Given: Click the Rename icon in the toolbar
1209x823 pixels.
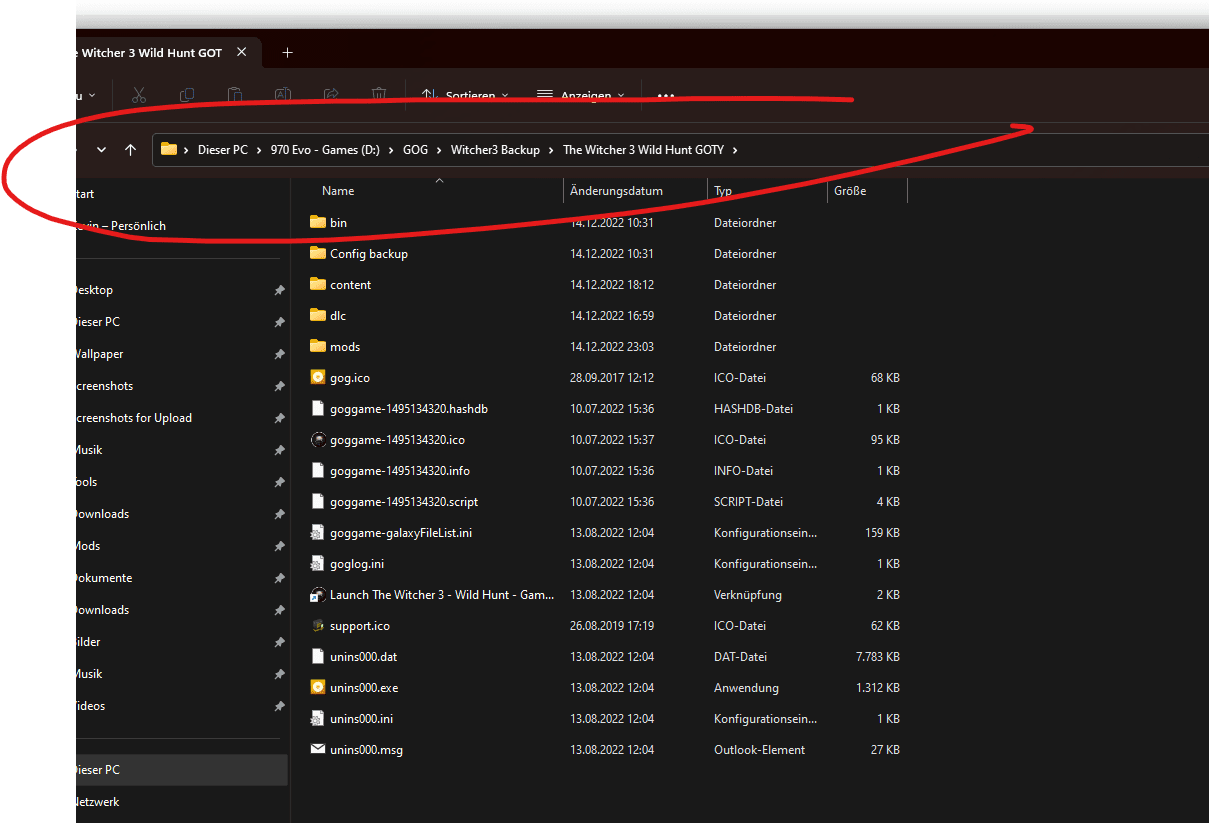Looking at the screenshot, I should 283,95.
